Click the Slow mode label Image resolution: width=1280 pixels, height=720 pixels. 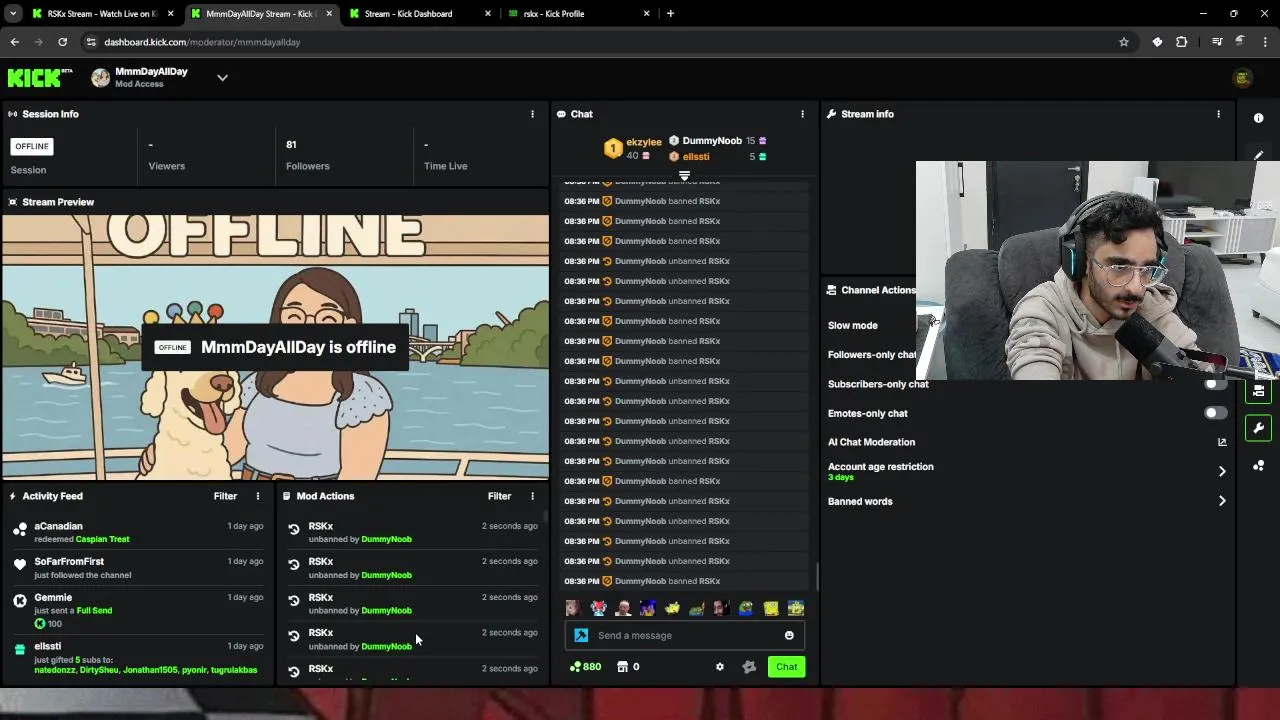(x=852, y=325)
